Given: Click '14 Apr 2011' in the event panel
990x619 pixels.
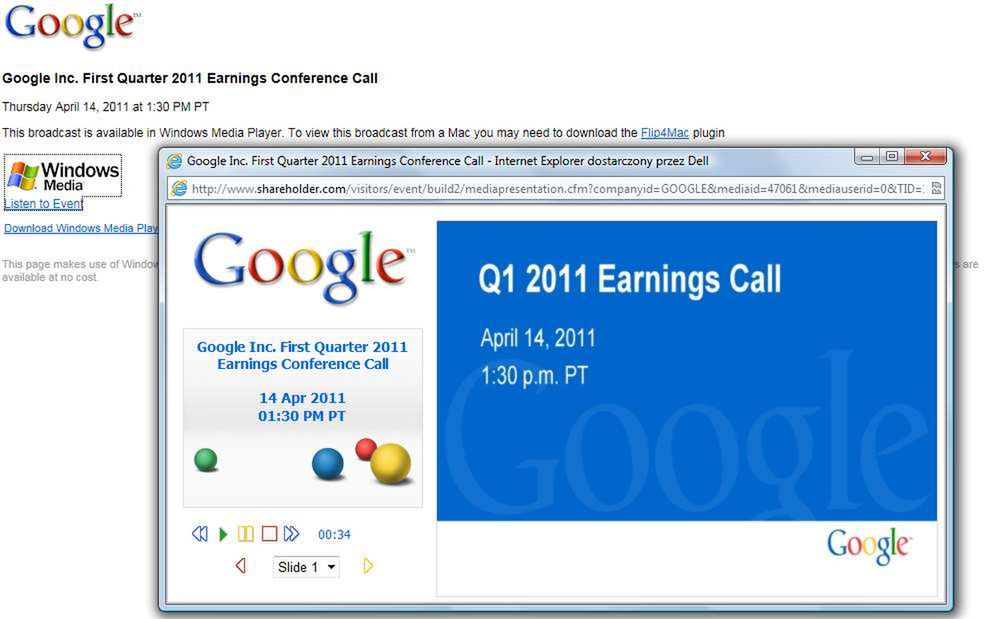Looking at the screenshot, I should pos(302,399).
